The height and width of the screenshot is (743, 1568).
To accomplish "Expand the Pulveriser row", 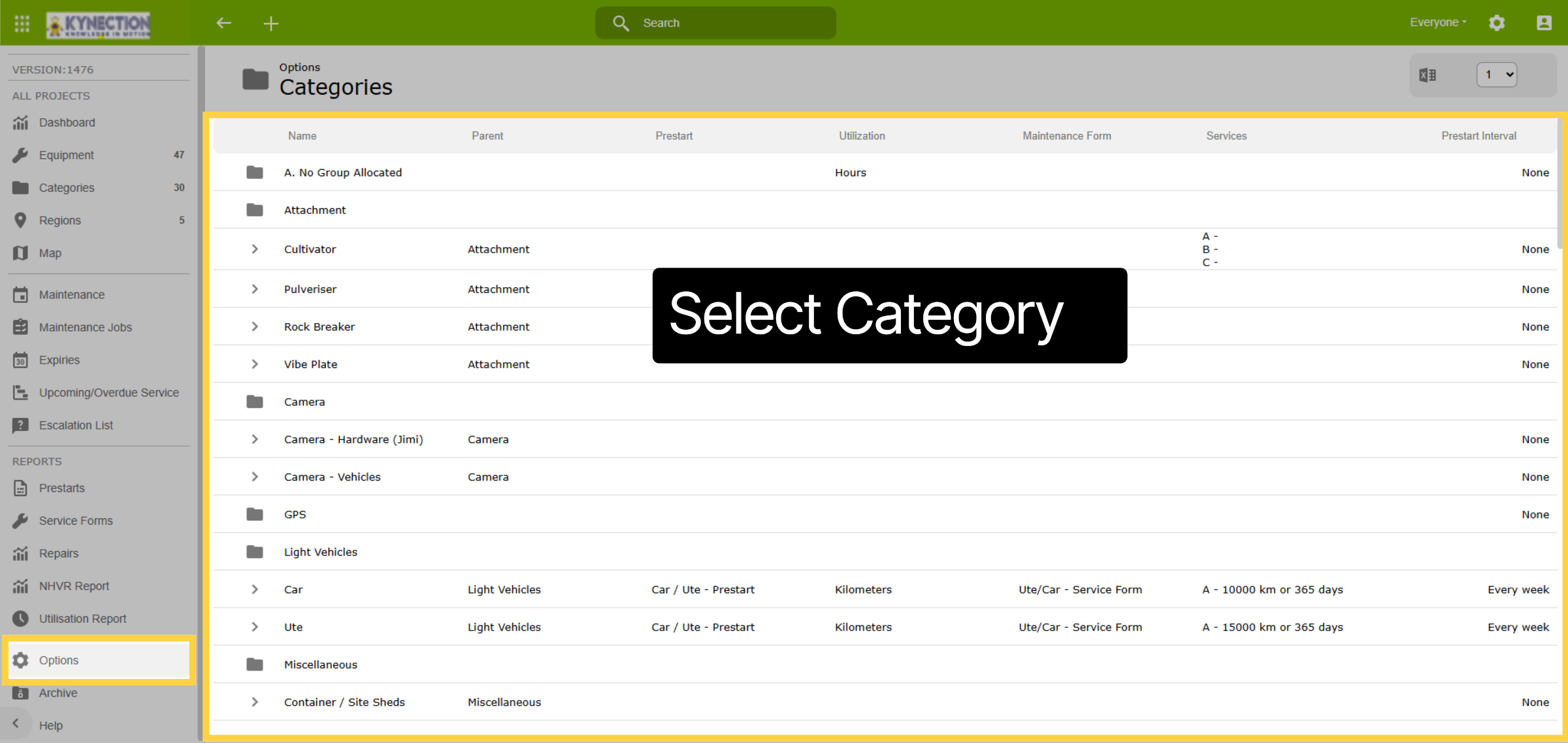I will point(255,289).
